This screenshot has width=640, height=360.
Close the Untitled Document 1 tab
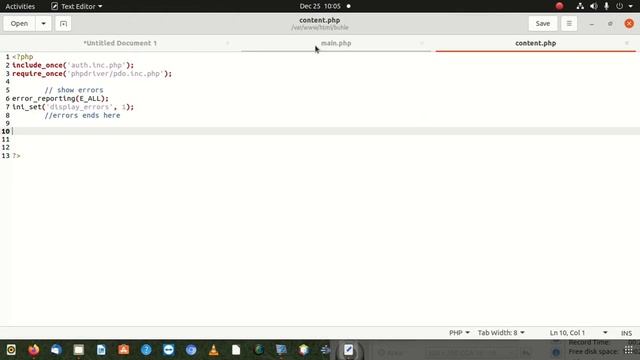click(227, 43)
